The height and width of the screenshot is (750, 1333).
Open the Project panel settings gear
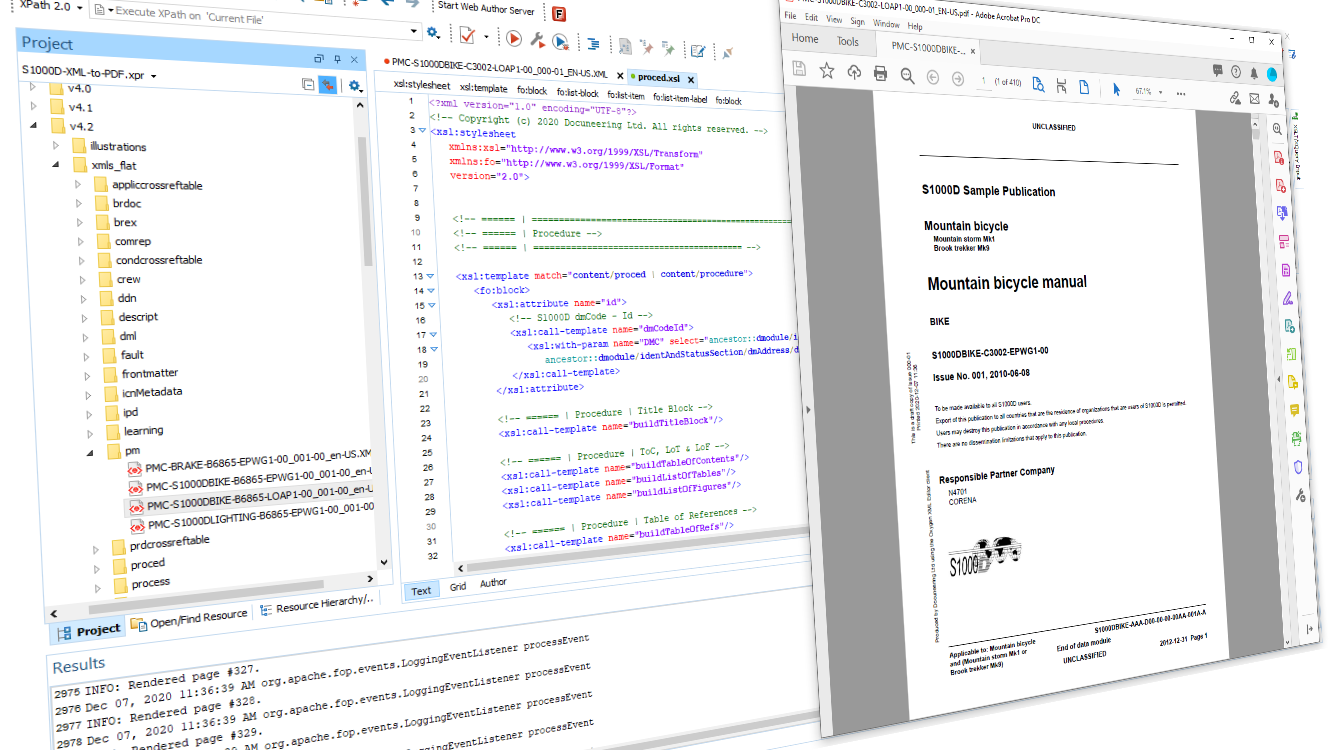click(354, 86)
